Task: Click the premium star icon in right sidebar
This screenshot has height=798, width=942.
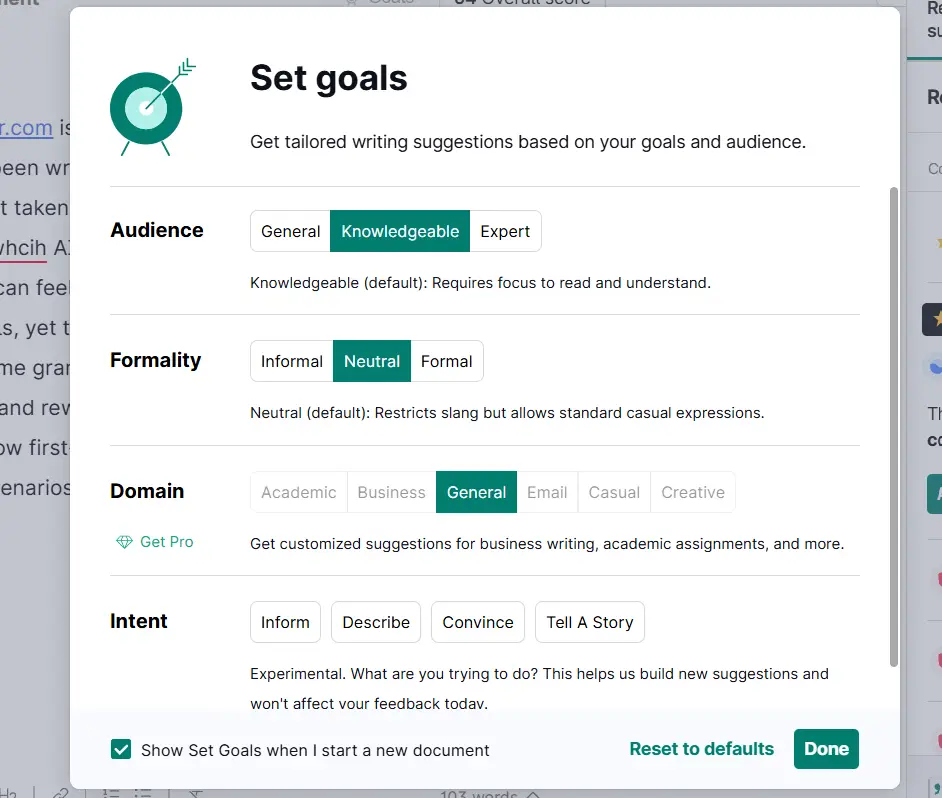Action: pyautogui.click(x=936, y=318)
